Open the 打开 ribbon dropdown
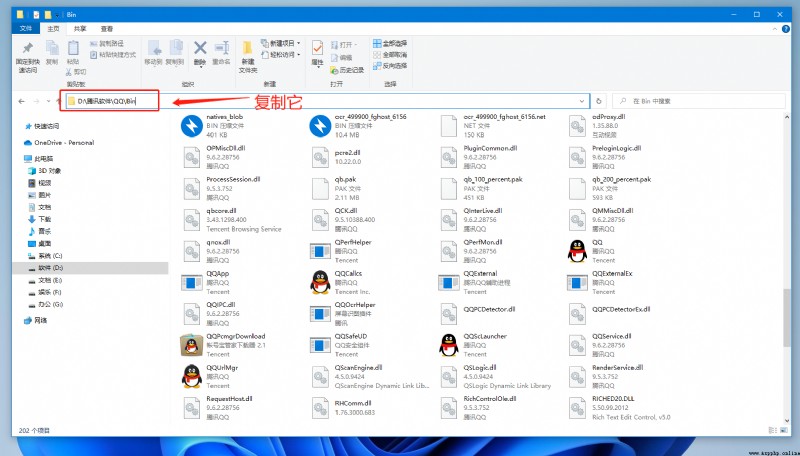This screenshot has height=456, width=800. pyautogui.click(x=344, y=45)
